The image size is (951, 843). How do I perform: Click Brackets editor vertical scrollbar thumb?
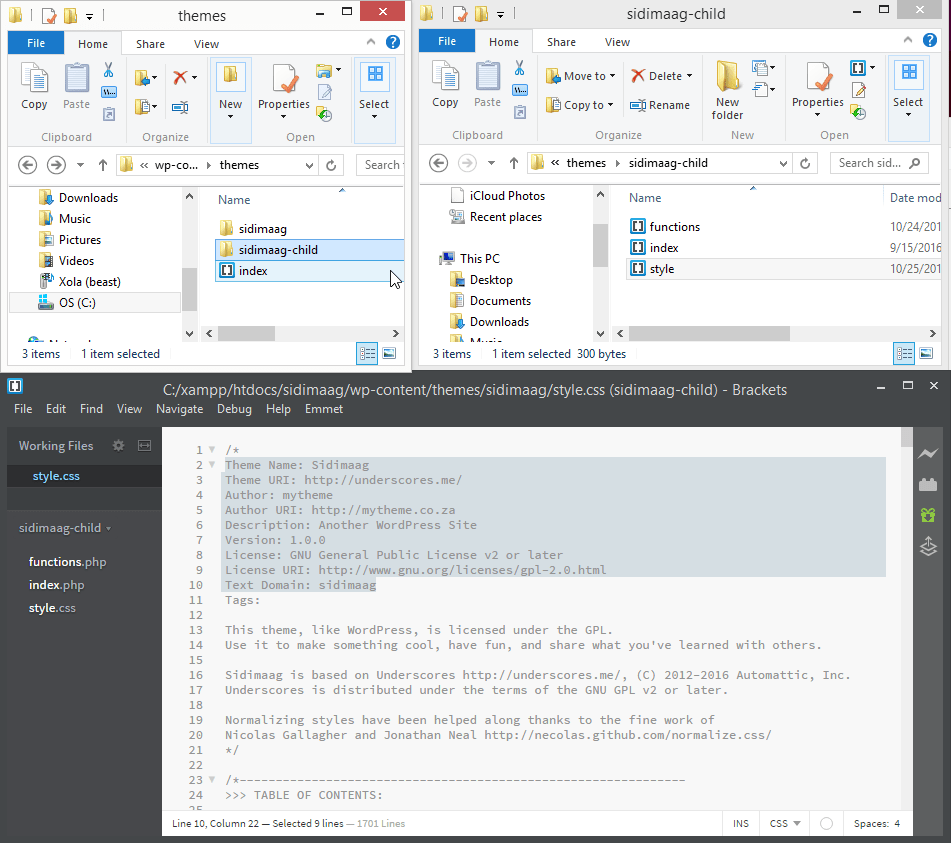tap(907, 437)
